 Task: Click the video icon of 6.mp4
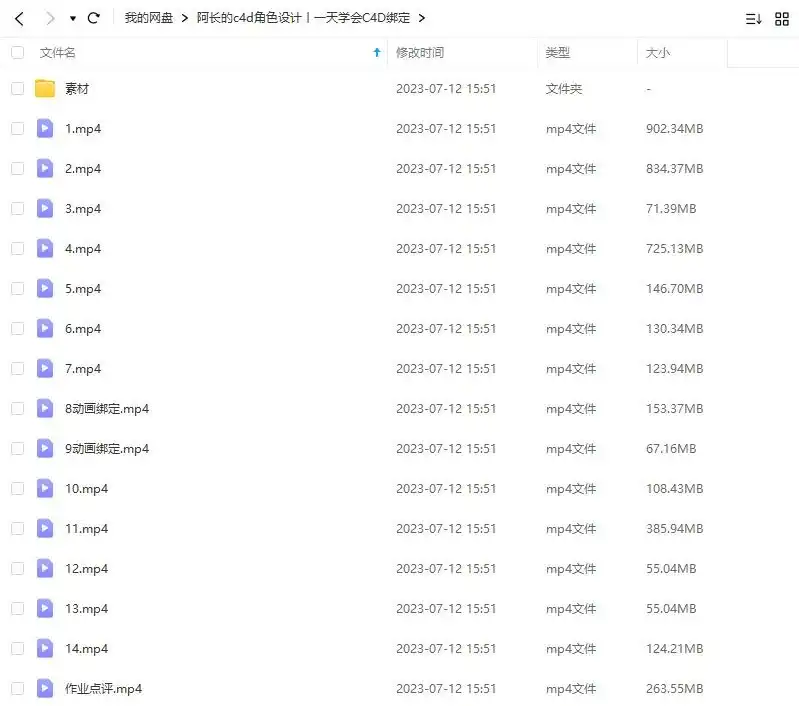45,328
